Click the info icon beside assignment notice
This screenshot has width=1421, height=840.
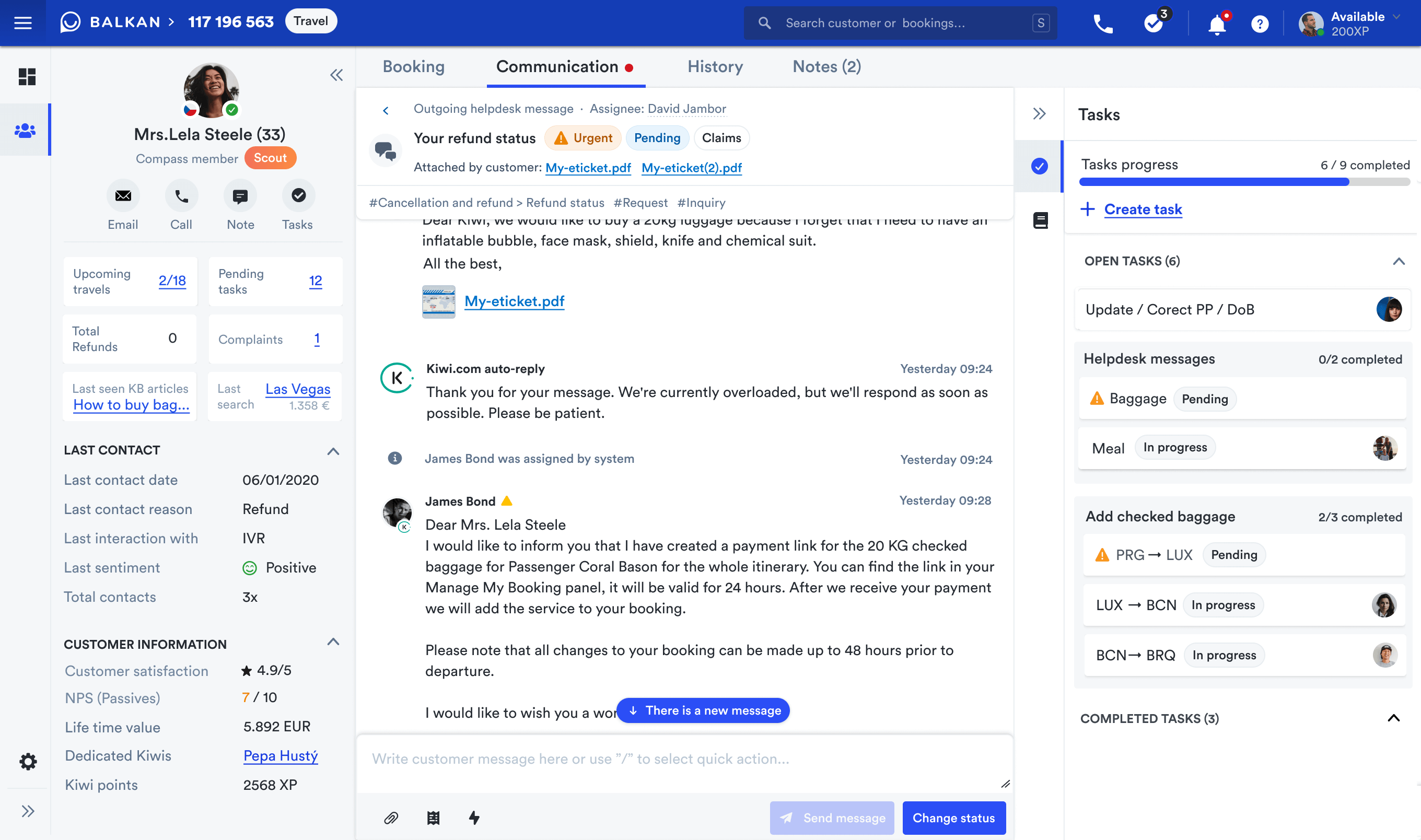click(x=394, y=458)
